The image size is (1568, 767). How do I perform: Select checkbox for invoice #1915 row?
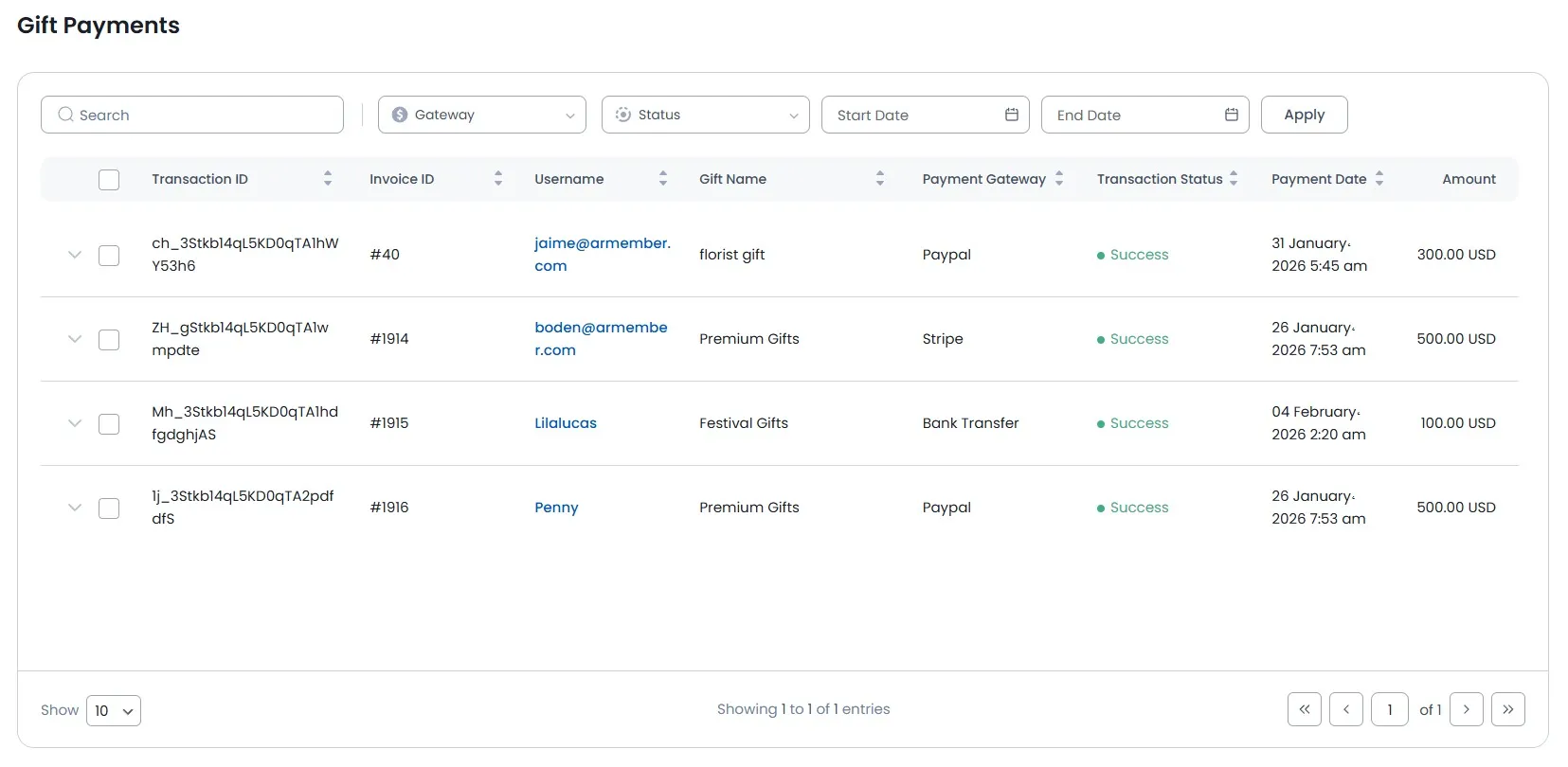click(109, 424)
